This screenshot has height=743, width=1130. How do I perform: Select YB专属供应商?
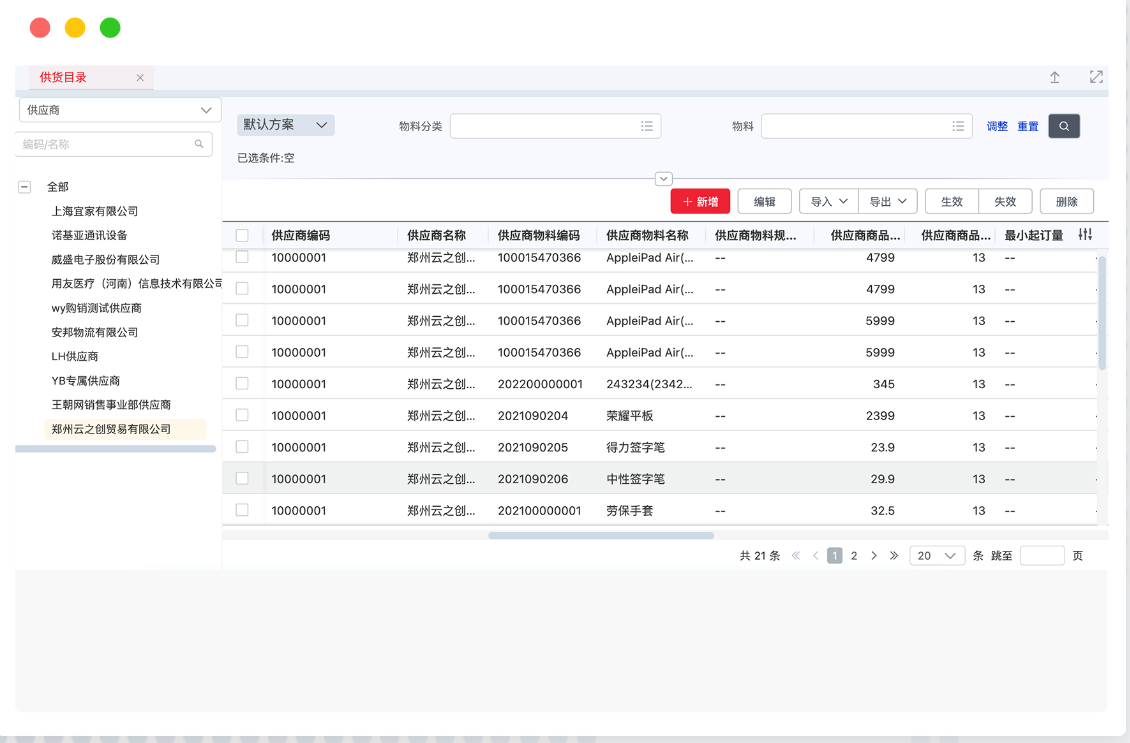(85, 381)
